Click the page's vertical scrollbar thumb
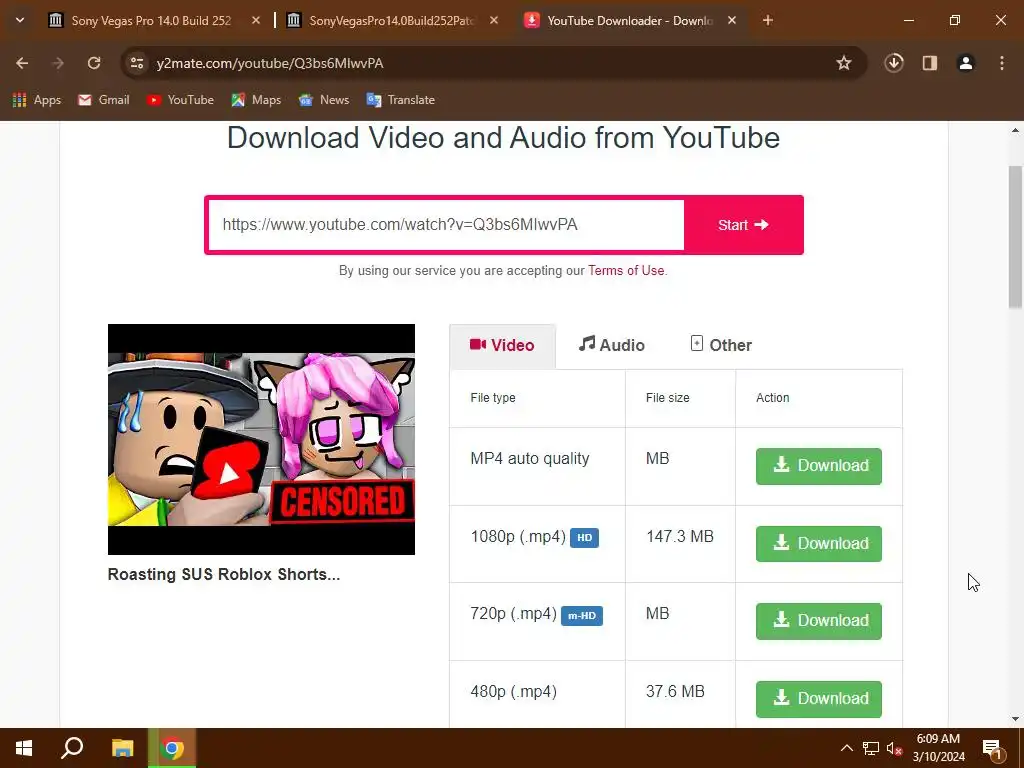1024x768 pixels. [1016, 236]
